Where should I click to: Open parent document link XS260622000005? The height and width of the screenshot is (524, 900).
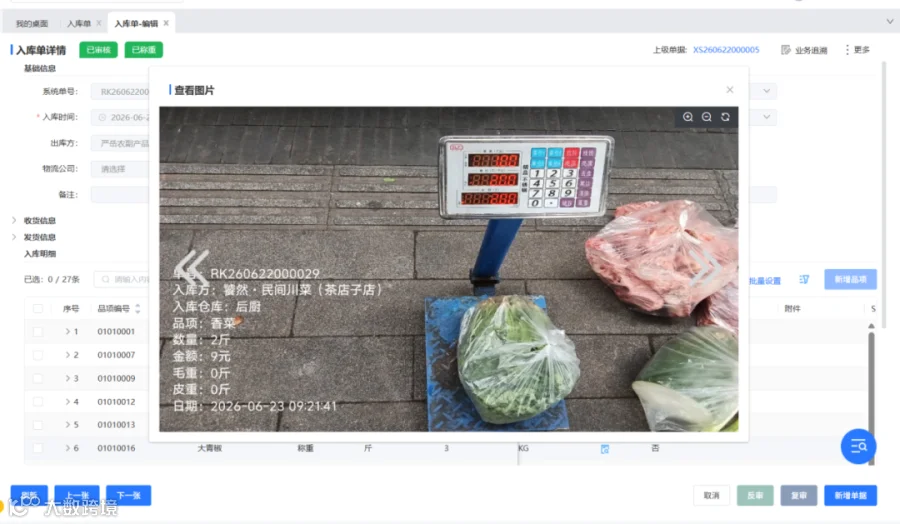coord(726,50)
